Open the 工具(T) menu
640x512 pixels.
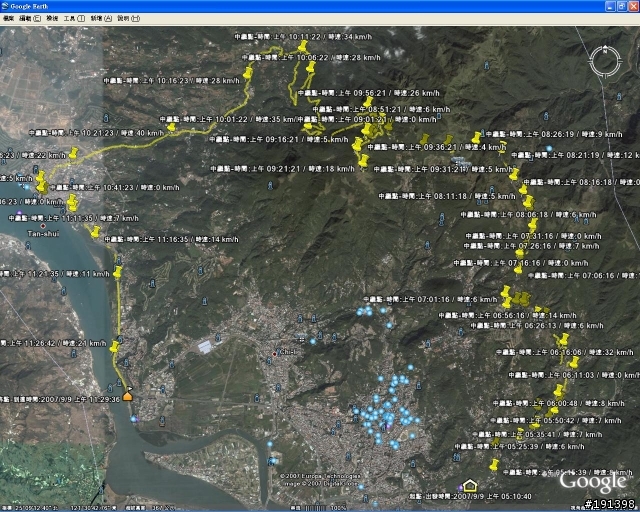74,18
